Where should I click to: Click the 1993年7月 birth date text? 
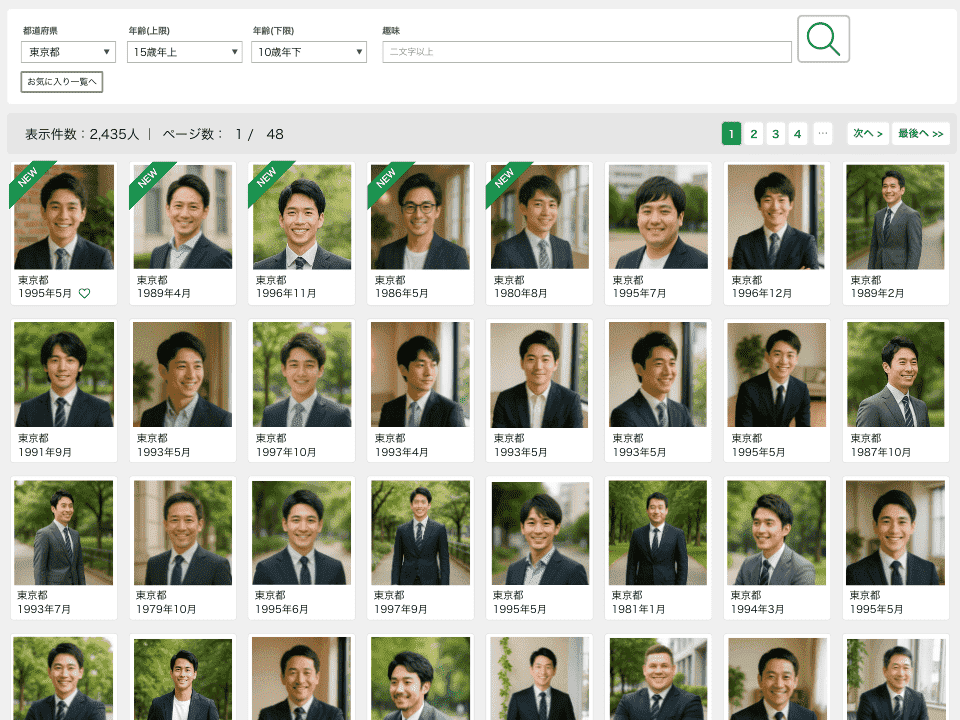(x=44, y=609)
